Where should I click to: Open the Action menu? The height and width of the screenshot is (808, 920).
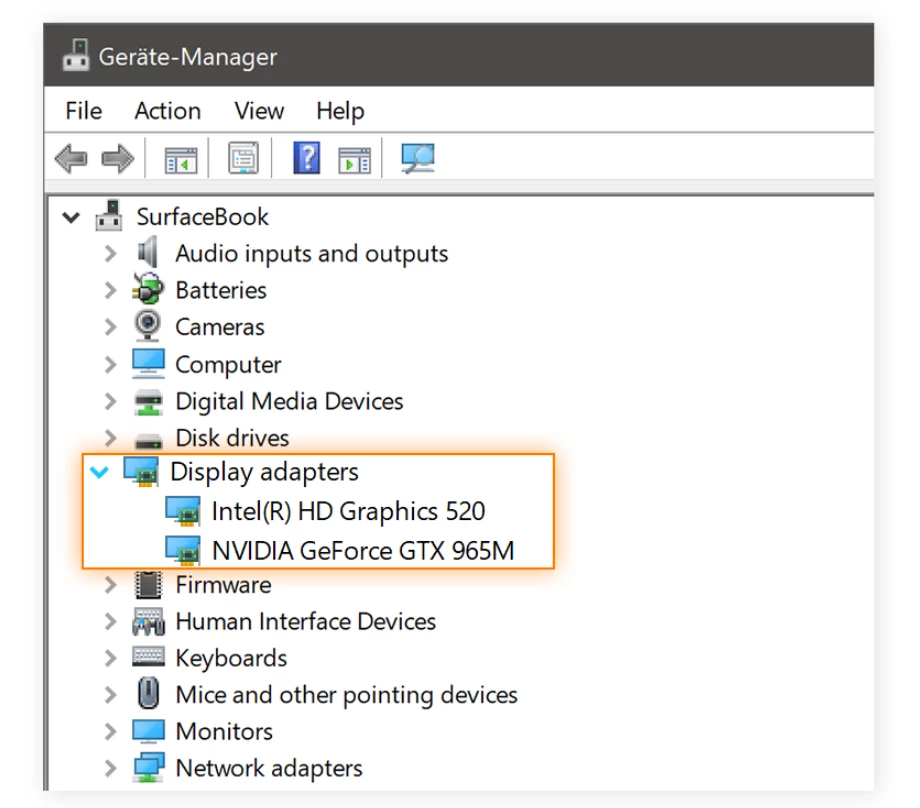click(168, 111)
